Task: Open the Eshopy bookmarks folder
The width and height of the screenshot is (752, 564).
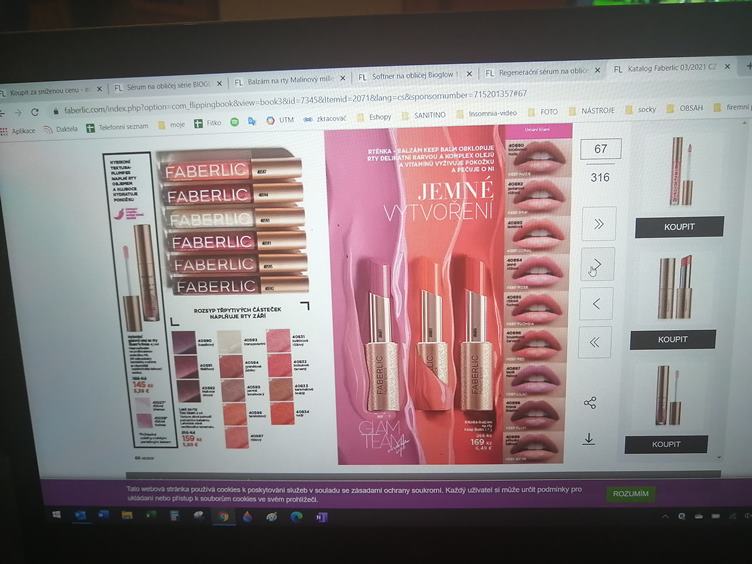Action: pos(375,117)
